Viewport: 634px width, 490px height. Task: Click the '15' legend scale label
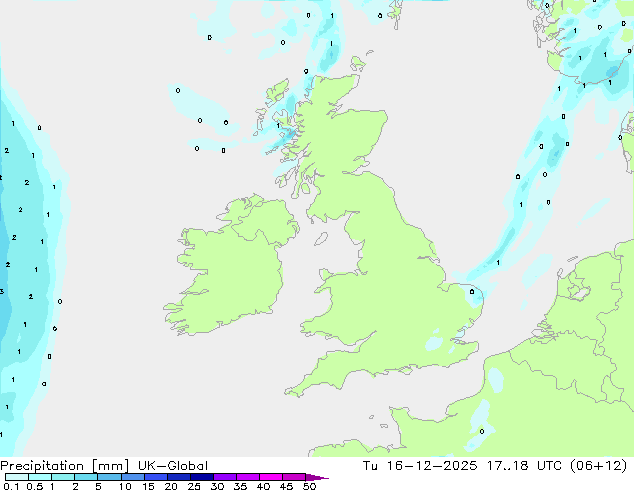coord(148,486)
